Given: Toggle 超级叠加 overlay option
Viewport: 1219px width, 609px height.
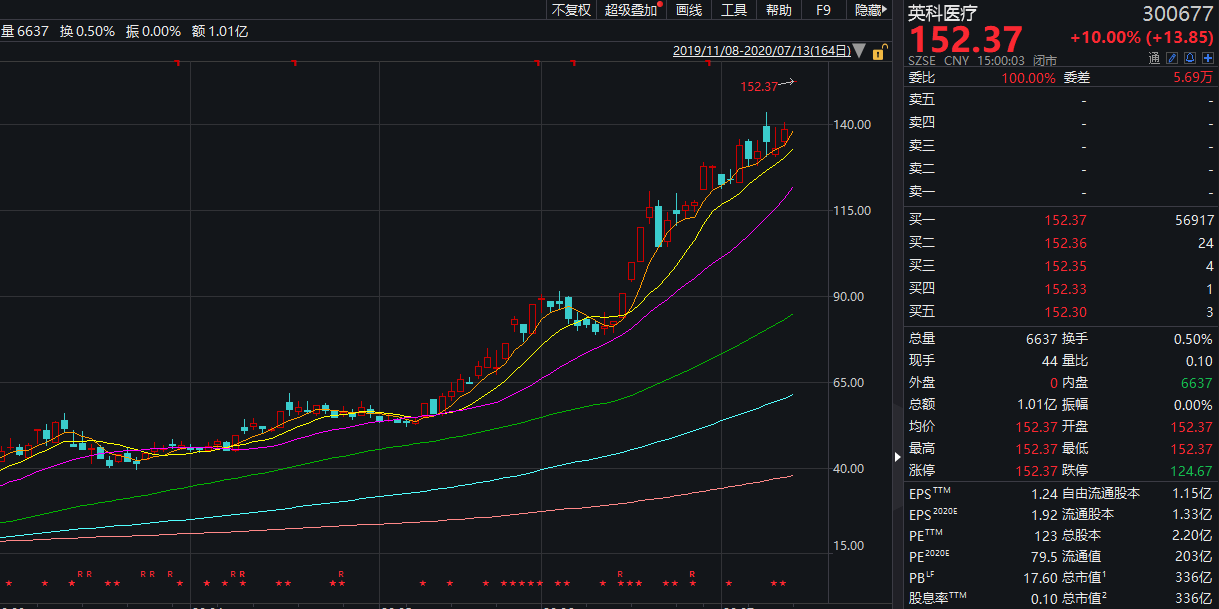Looking at the screenshot, I should 633,10.
